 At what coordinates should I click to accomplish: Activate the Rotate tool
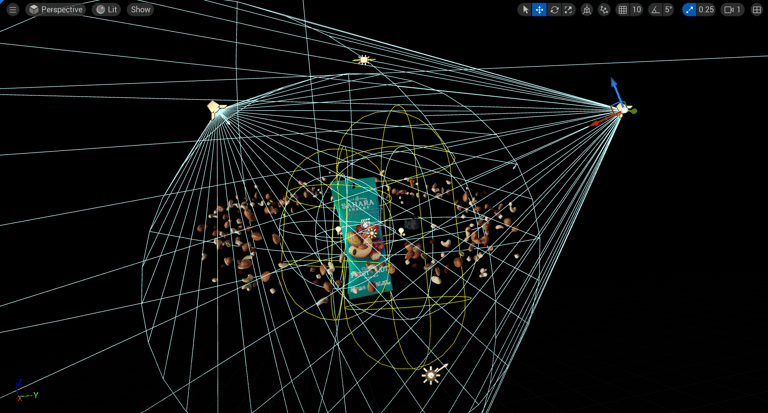[554, 9]
